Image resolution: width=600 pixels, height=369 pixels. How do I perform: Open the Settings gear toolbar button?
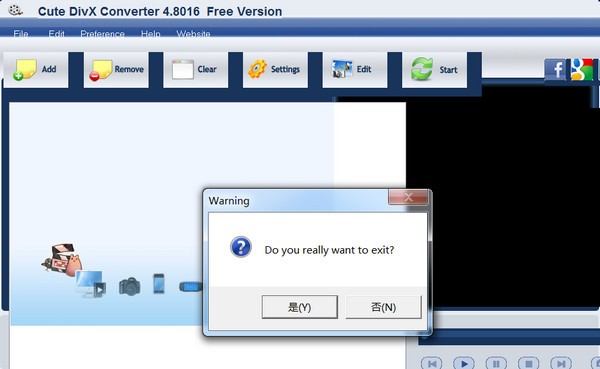click(x=275, y=70)
